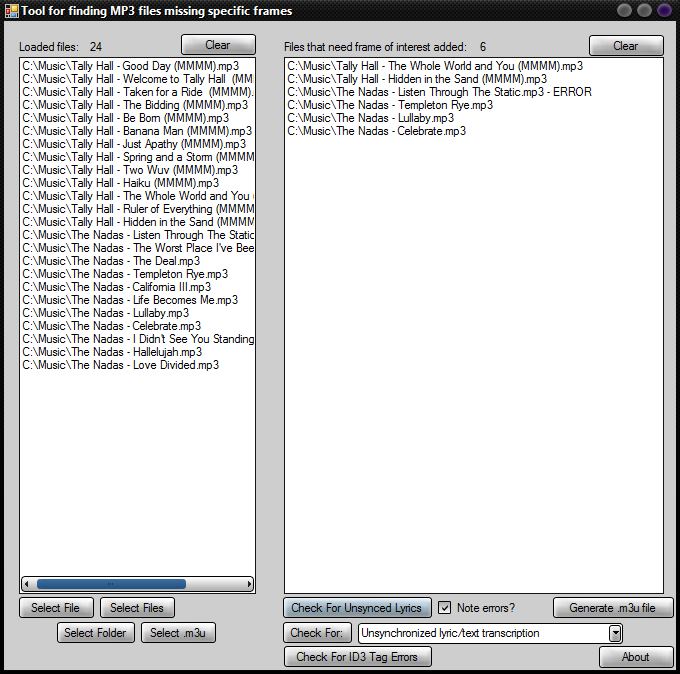
Task: Select Welcome to Tally Hall in loaded files
Action: tap(137, 79)
